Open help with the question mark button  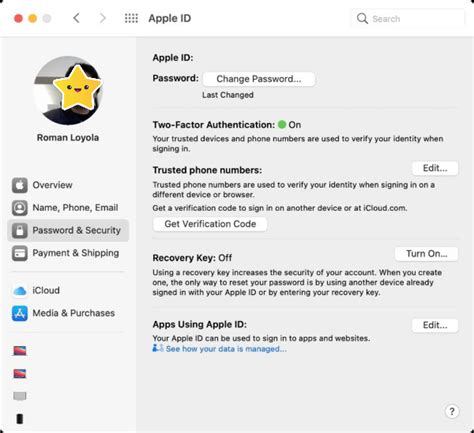pyautogui.click(x=452, y=412)
